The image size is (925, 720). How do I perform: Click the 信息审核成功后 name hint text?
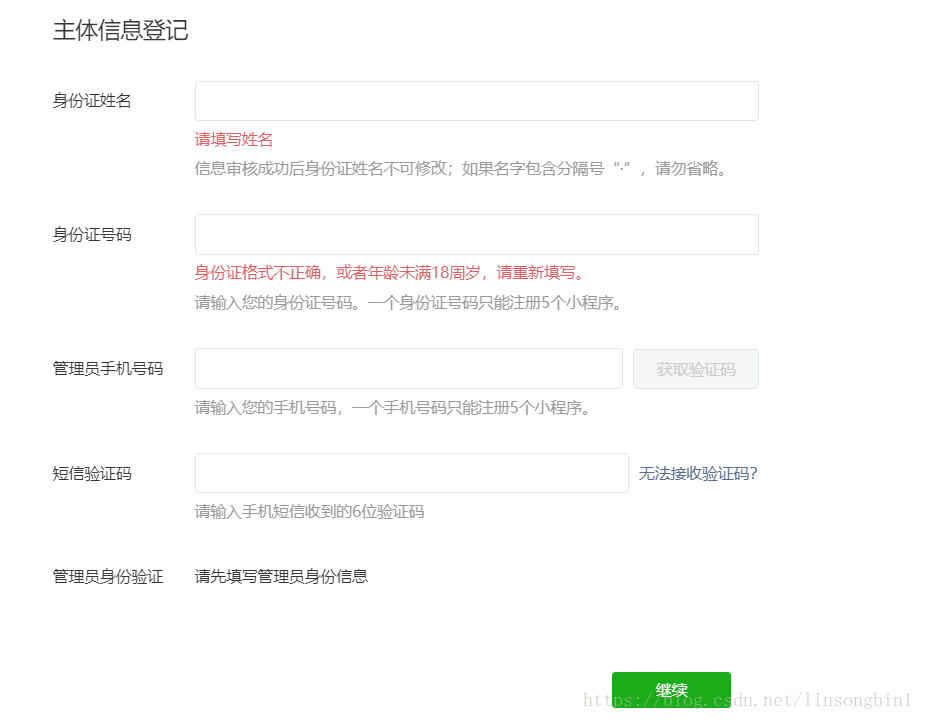tap(461, 169)
